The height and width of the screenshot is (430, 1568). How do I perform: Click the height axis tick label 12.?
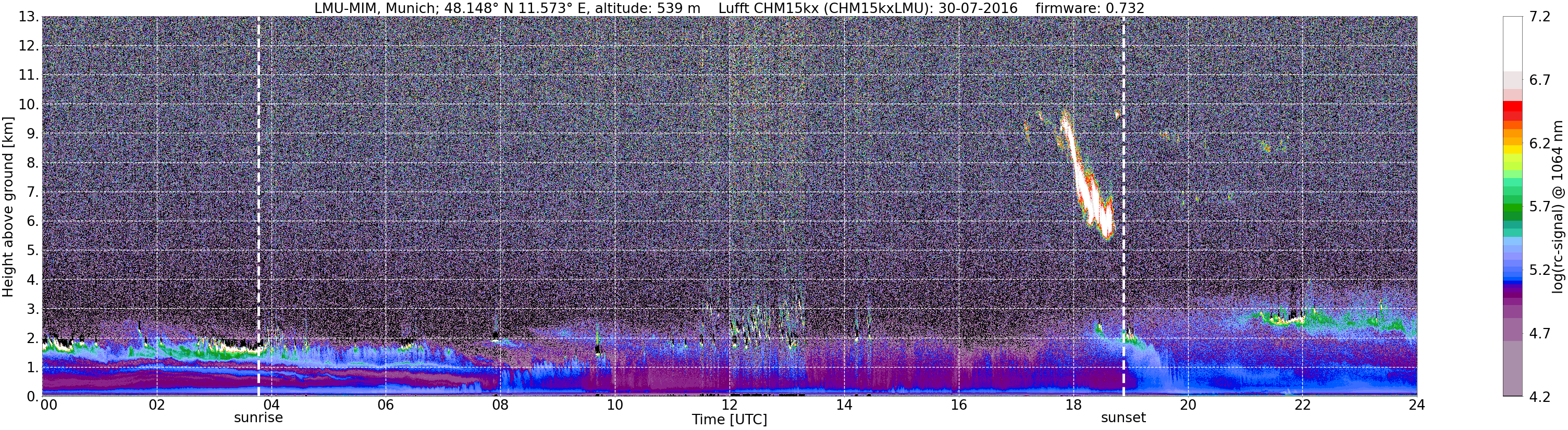point(28,46)
